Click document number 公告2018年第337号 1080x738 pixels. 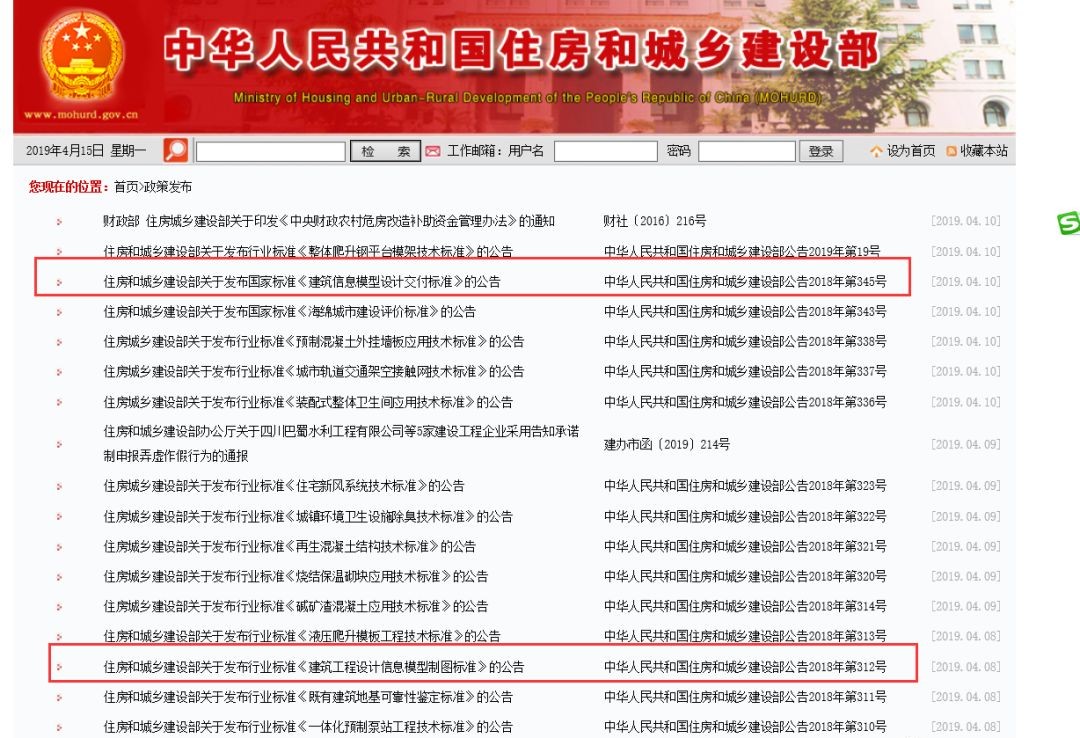[745, 371]
